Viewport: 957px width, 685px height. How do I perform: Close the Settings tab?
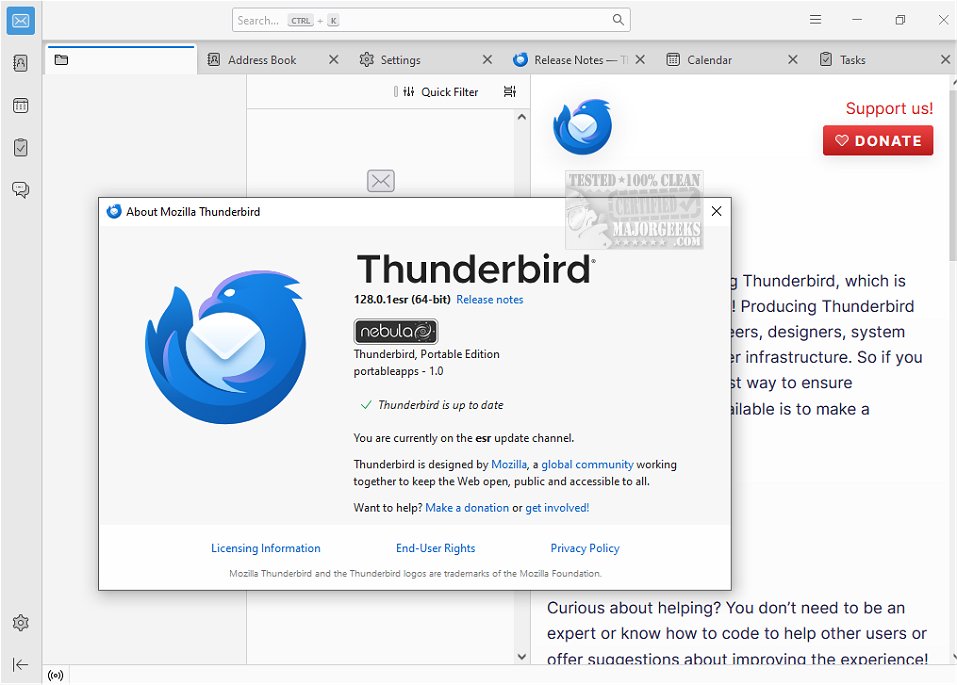pos(487,60)
